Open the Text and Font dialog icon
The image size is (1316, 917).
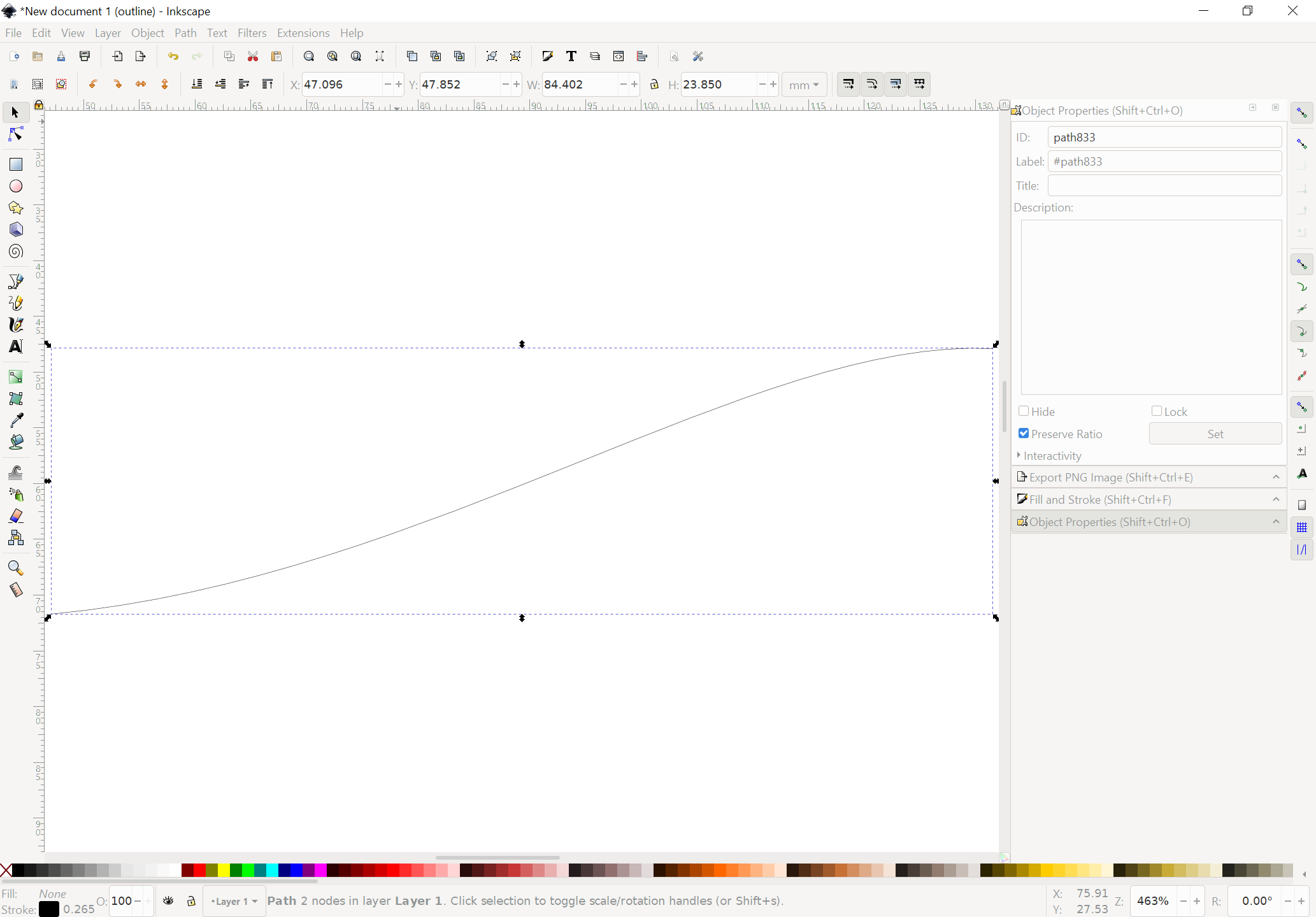pyautogui.click(x=571, y=57)
